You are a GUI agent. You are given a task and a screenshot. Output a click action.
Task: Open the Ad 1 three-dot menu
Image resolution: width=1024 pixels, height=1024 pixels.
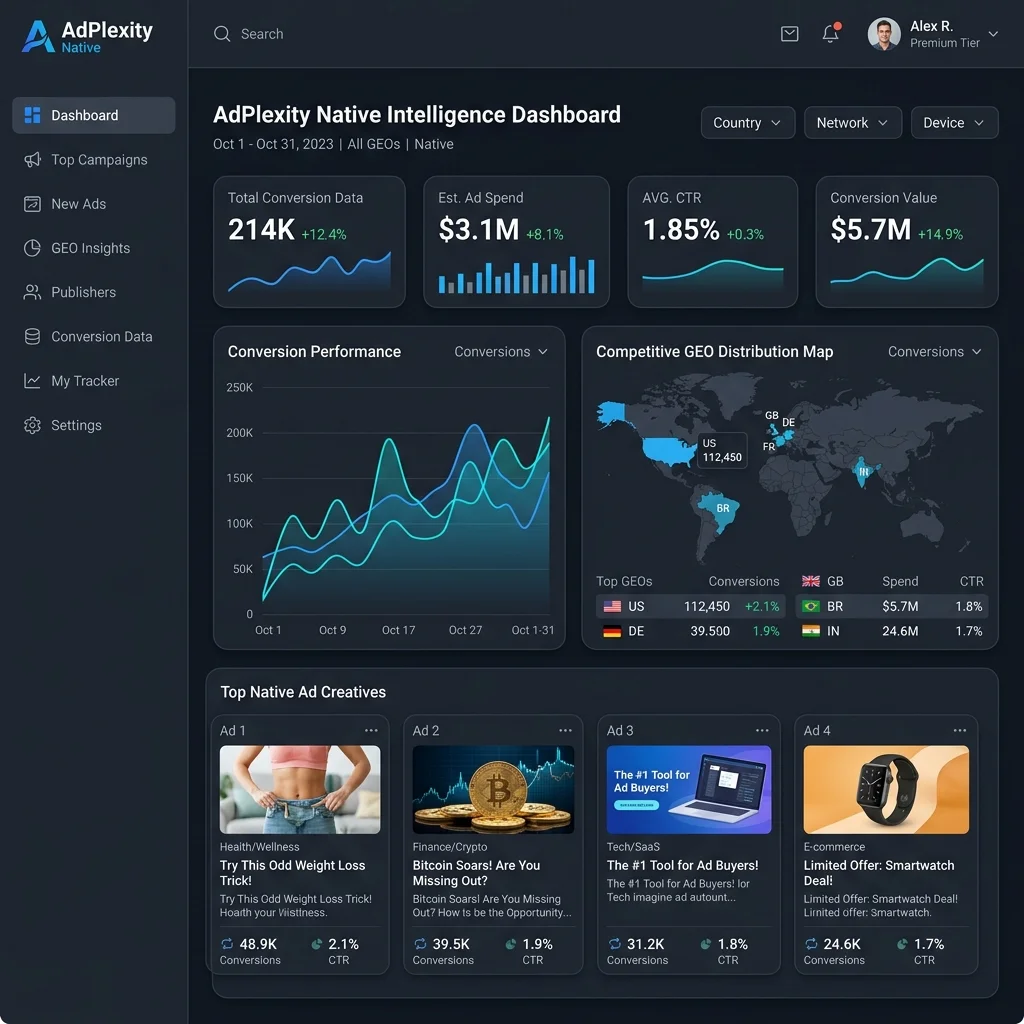371,730
